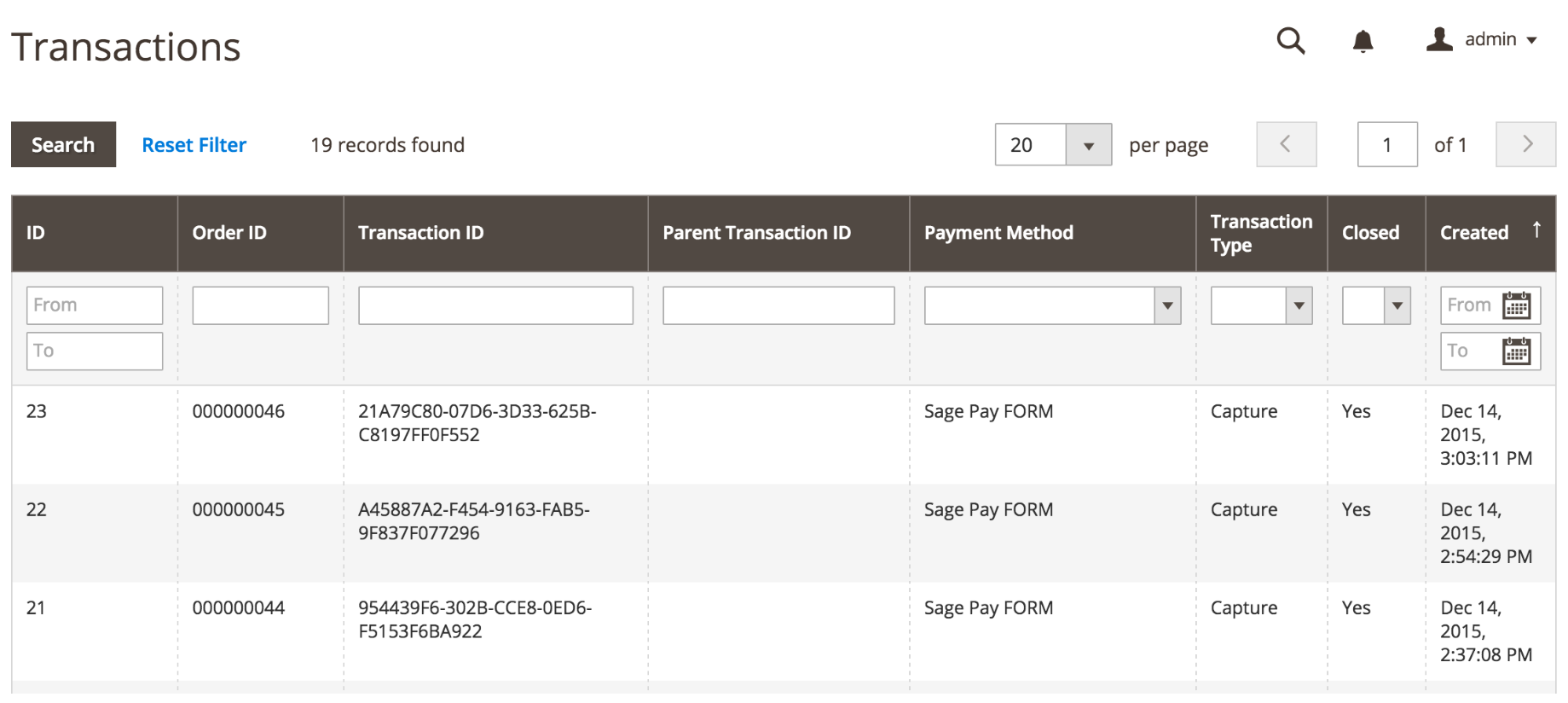Click the Order ID filter field
Viewport: 1568px width, 703px height.
260,305
